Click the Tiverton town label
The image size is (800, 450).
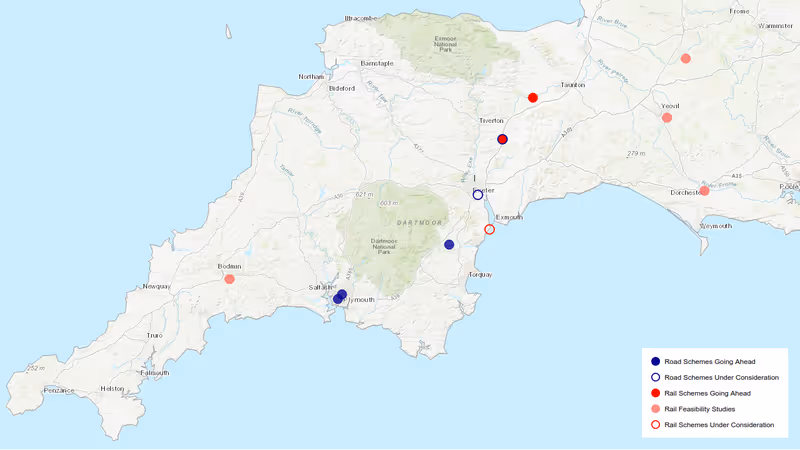pos(491,121)
